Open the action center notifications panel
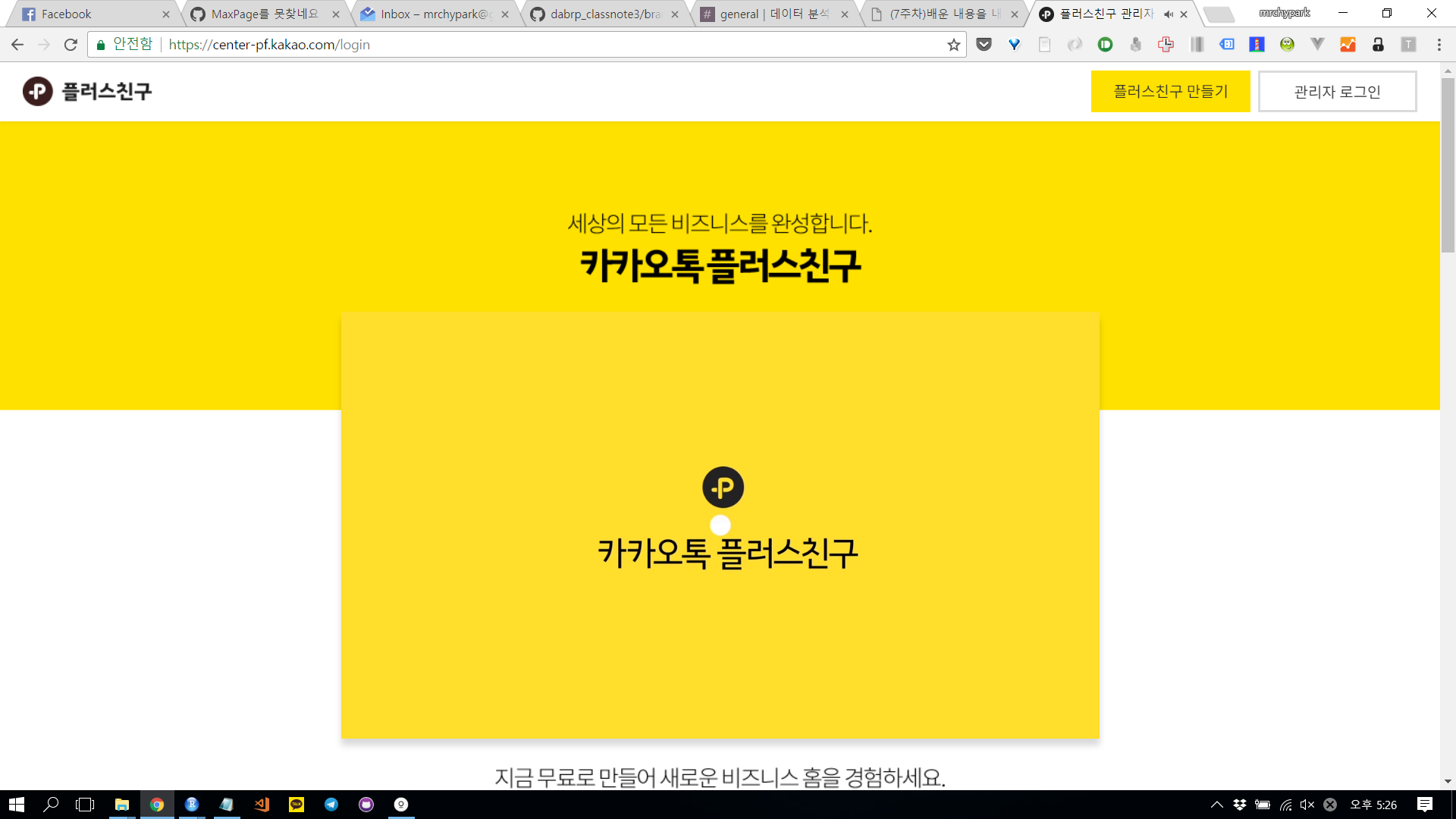The height and width of the screenshot is (819, 1456). coord(1424,805)
